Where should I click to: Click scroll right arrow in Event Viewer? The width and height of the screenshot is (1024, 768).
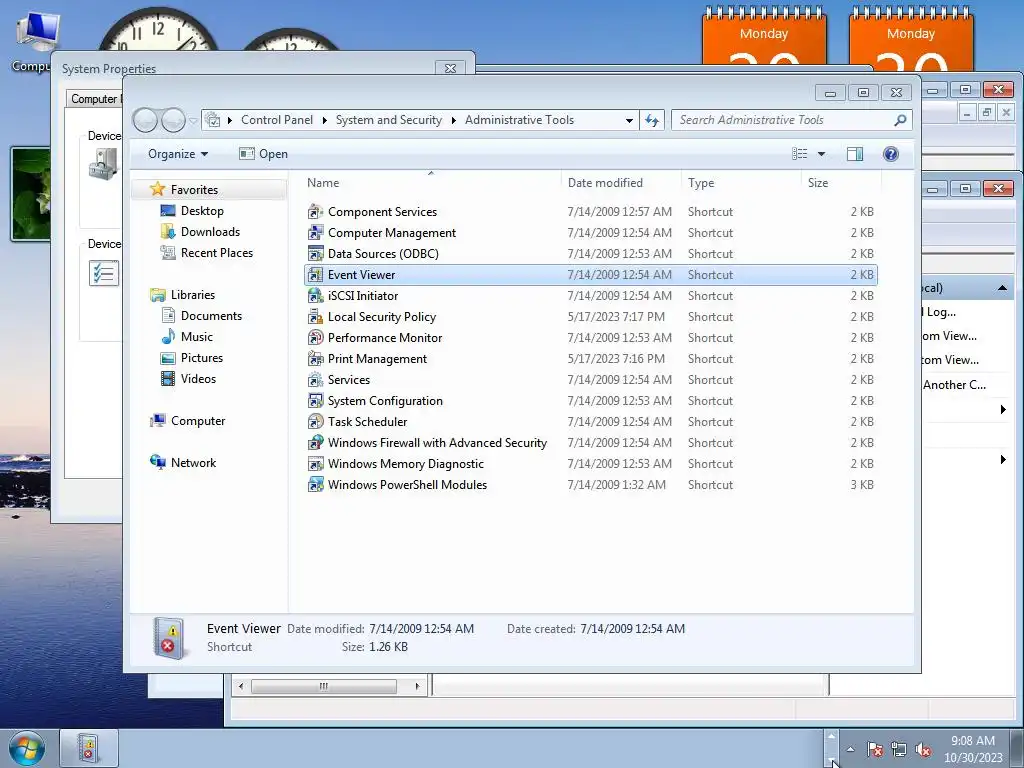417,686
